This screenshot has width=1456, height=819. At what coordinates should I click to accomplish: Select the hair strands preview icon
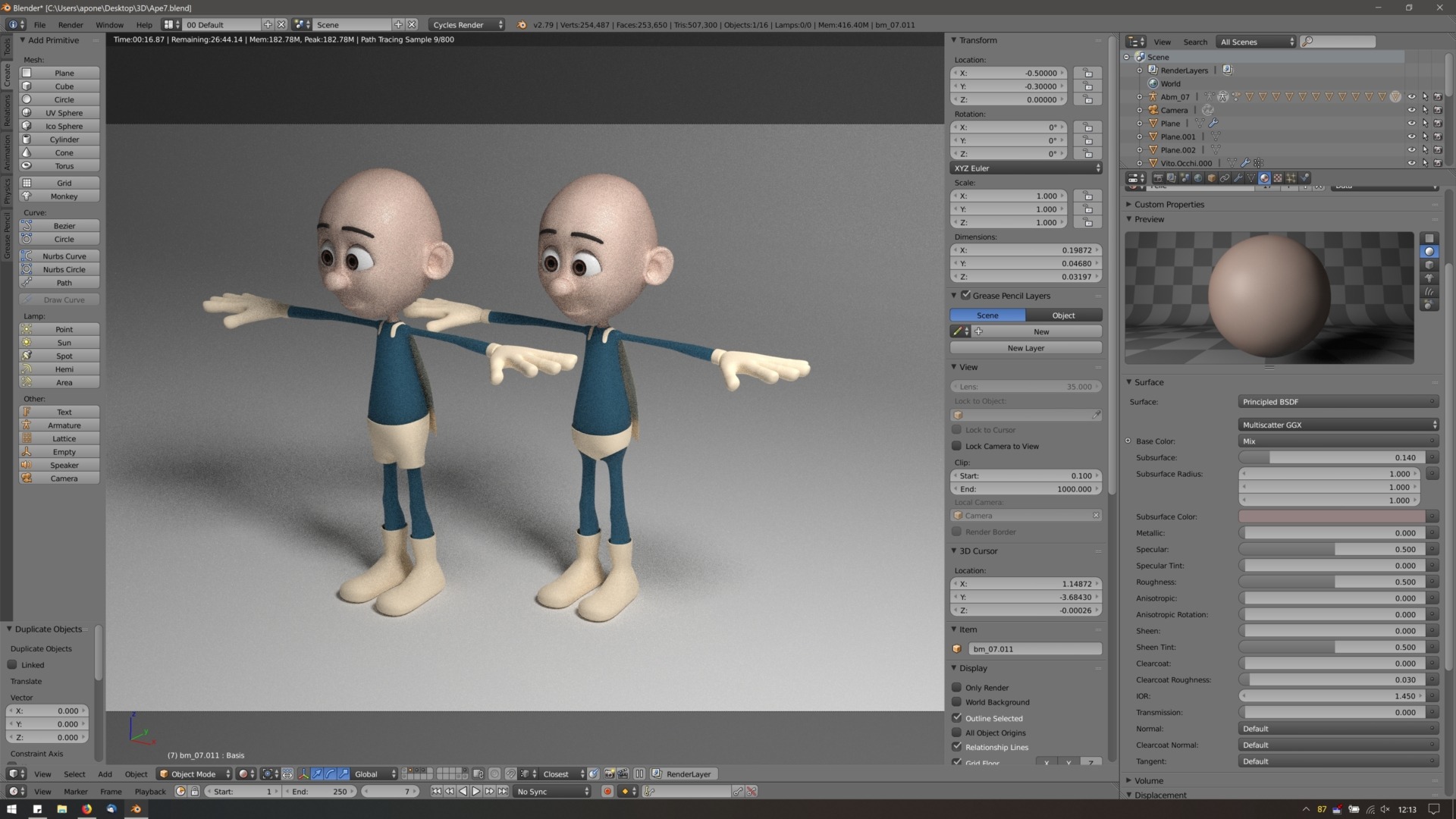coord(1429,291)
